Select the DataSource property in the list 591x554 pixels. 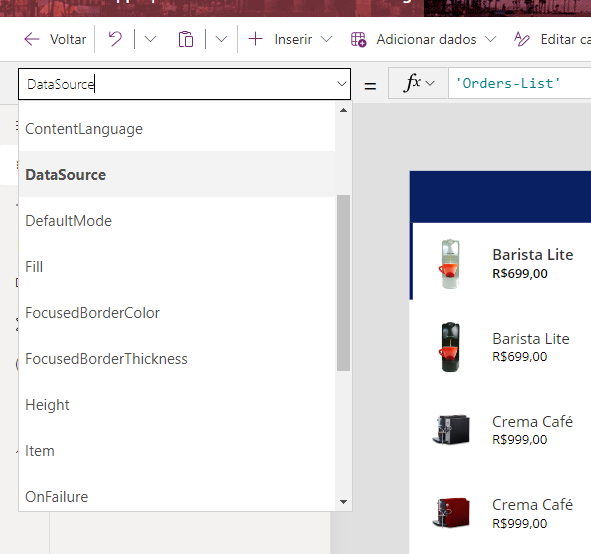[177, 174]
